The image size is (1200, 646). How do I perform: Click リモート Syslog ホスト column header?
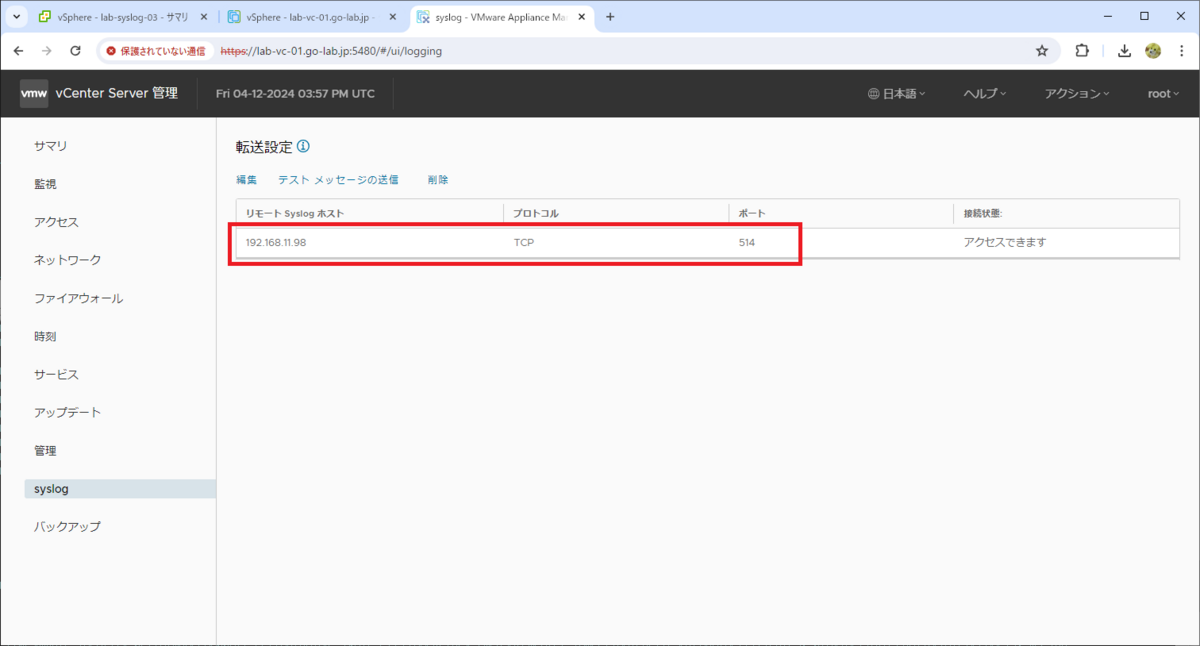point(295,214)
